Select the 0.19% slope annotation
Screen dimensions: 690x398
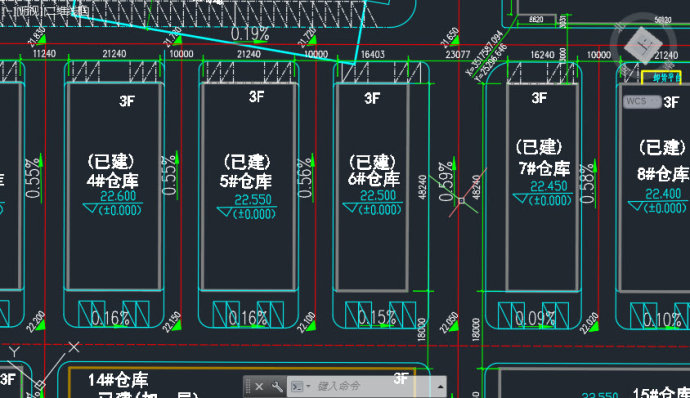pos(250,33)
